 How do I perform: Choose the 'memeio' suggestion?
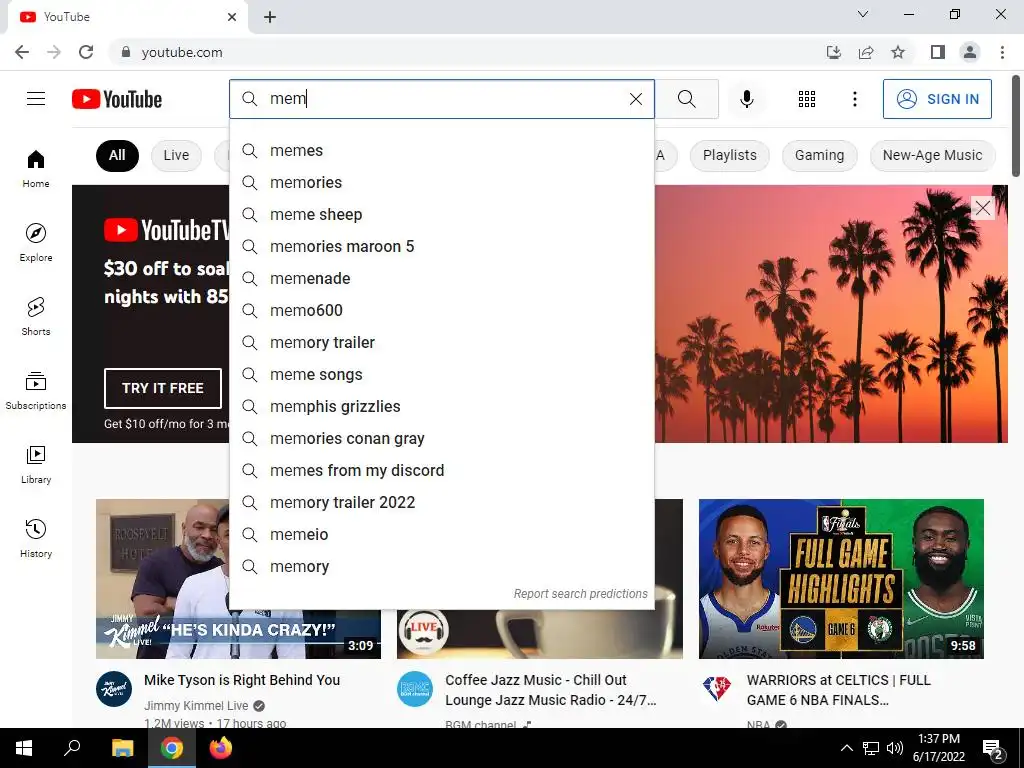click(x=441, y=534)
